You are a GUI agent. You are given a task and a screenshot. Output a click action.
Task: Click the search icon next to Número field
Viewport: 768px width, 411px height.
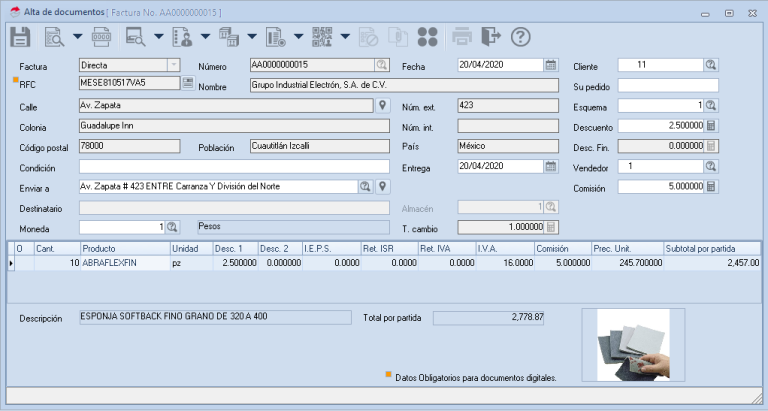(382, 65)
